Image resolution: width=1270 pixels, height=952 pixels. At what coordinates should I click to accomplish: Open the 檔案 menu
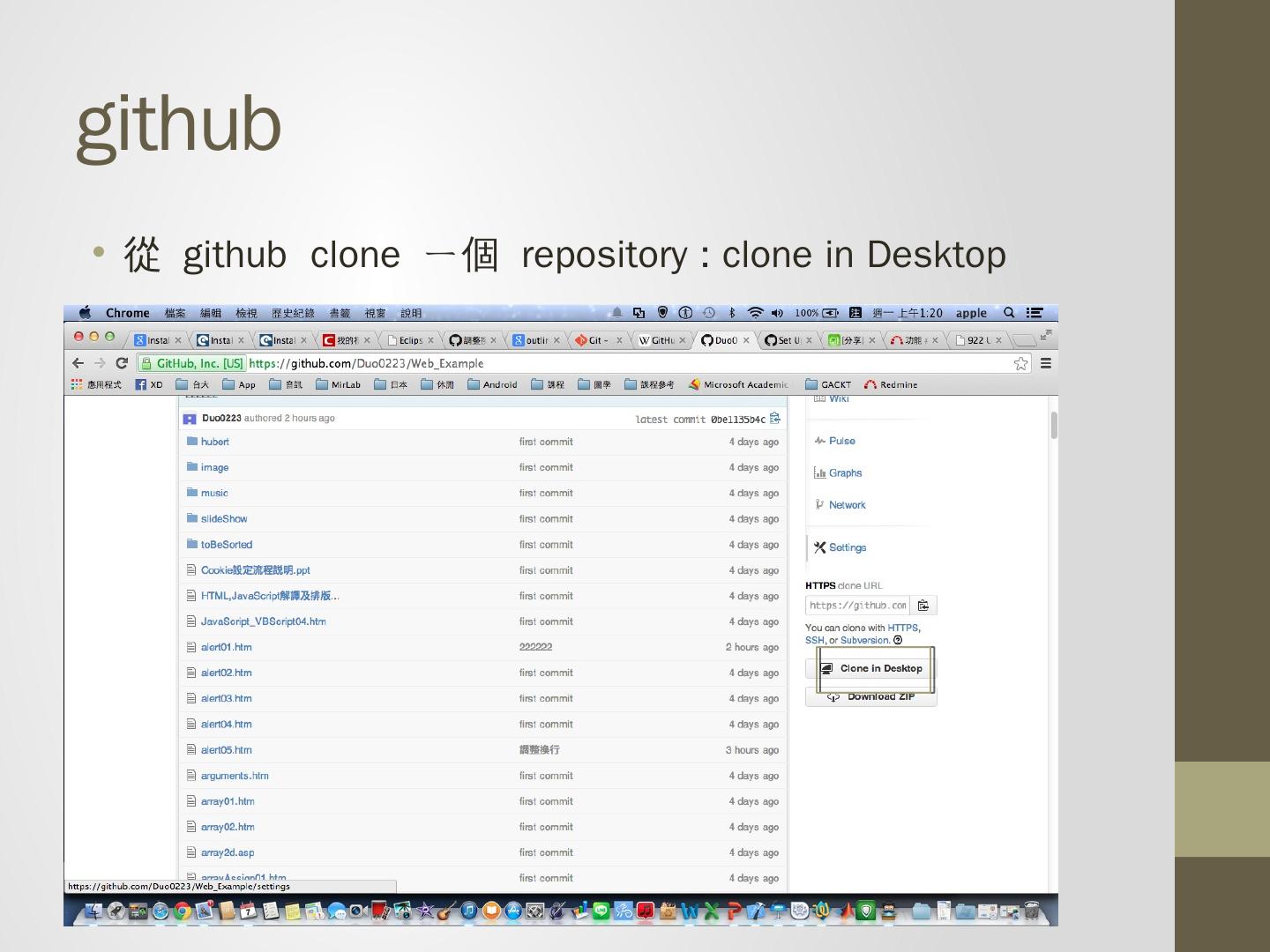point(176,313)
